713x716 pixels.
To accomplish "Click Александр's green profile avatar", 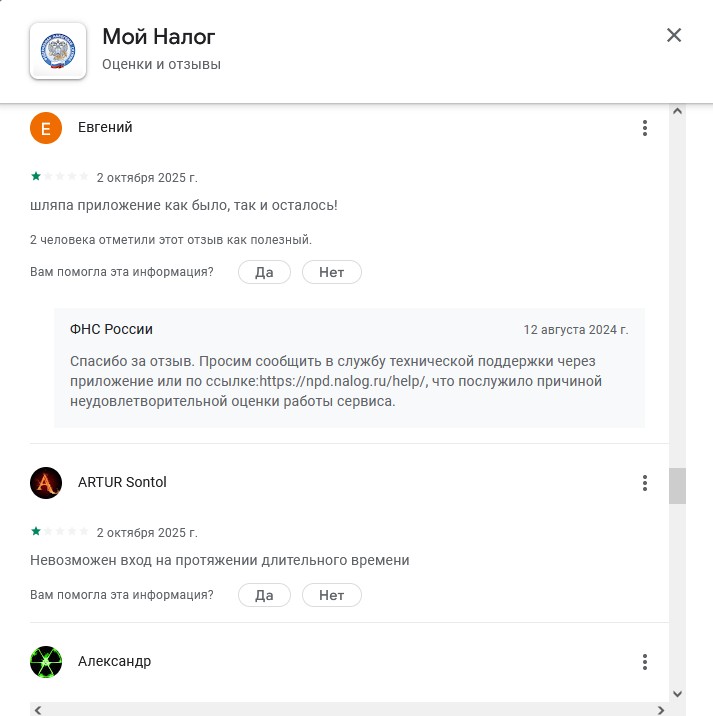I will 47,662.
